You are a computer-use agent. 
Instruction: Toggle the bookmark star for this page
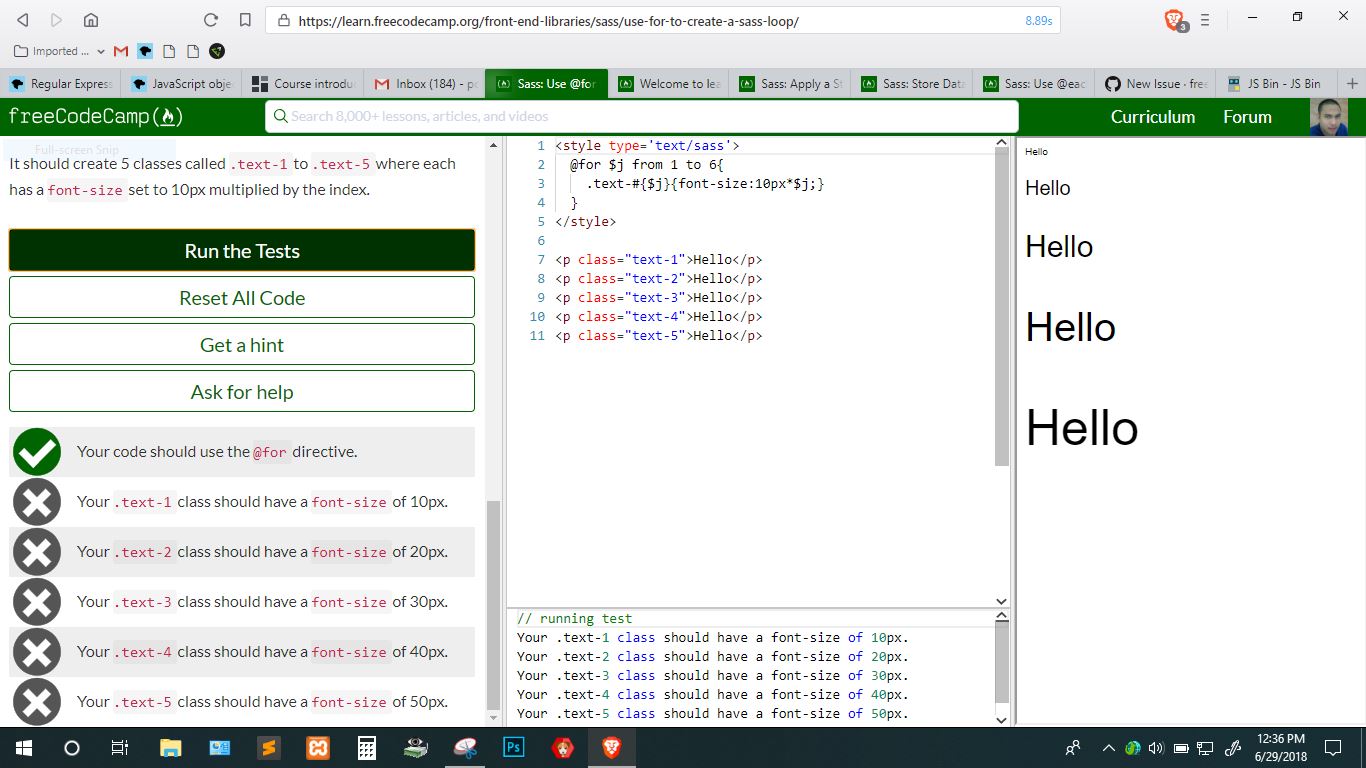coord(243,18)
